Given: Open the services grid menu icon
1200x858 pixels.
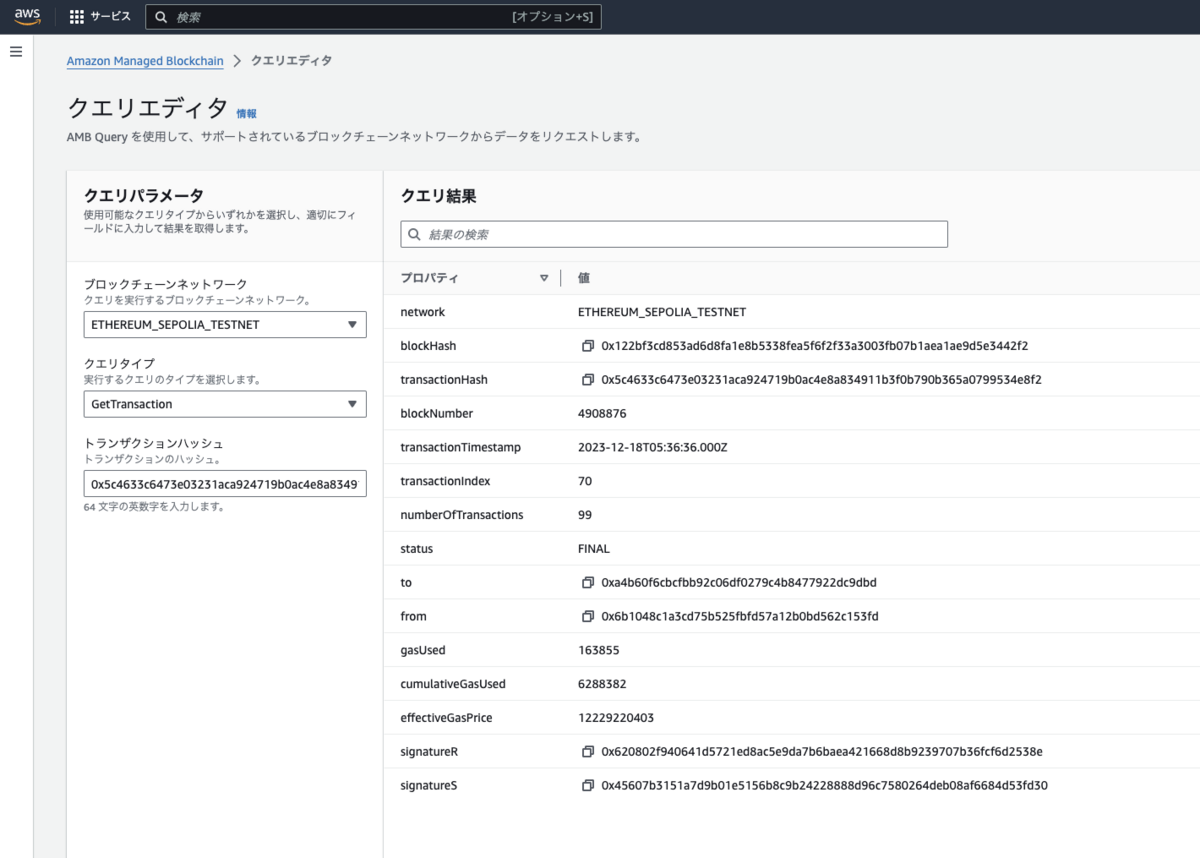Looking at the screenshot, I should tap(77, 17).
